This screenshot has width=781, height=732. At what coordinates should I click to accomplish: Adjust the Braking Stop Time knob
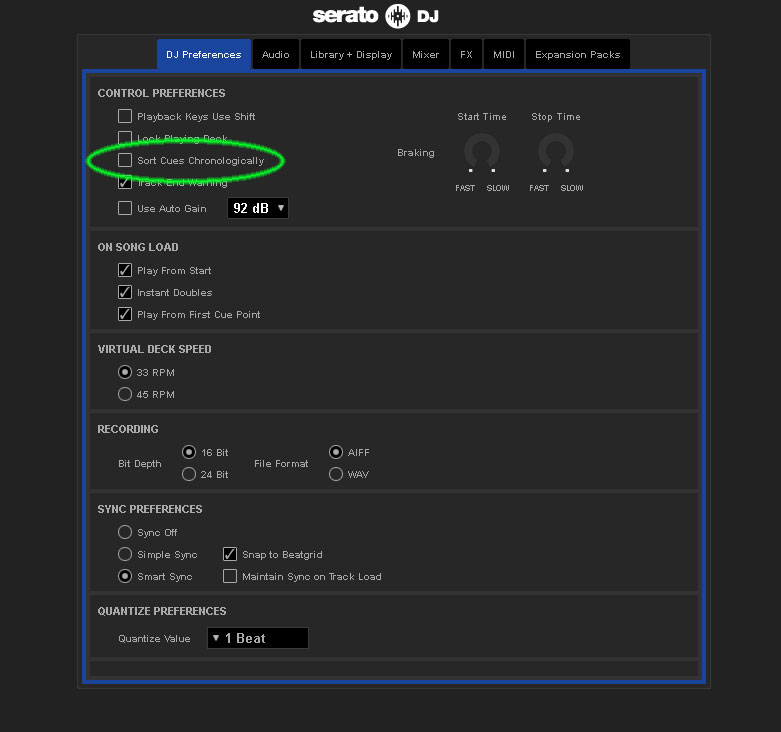555,152
